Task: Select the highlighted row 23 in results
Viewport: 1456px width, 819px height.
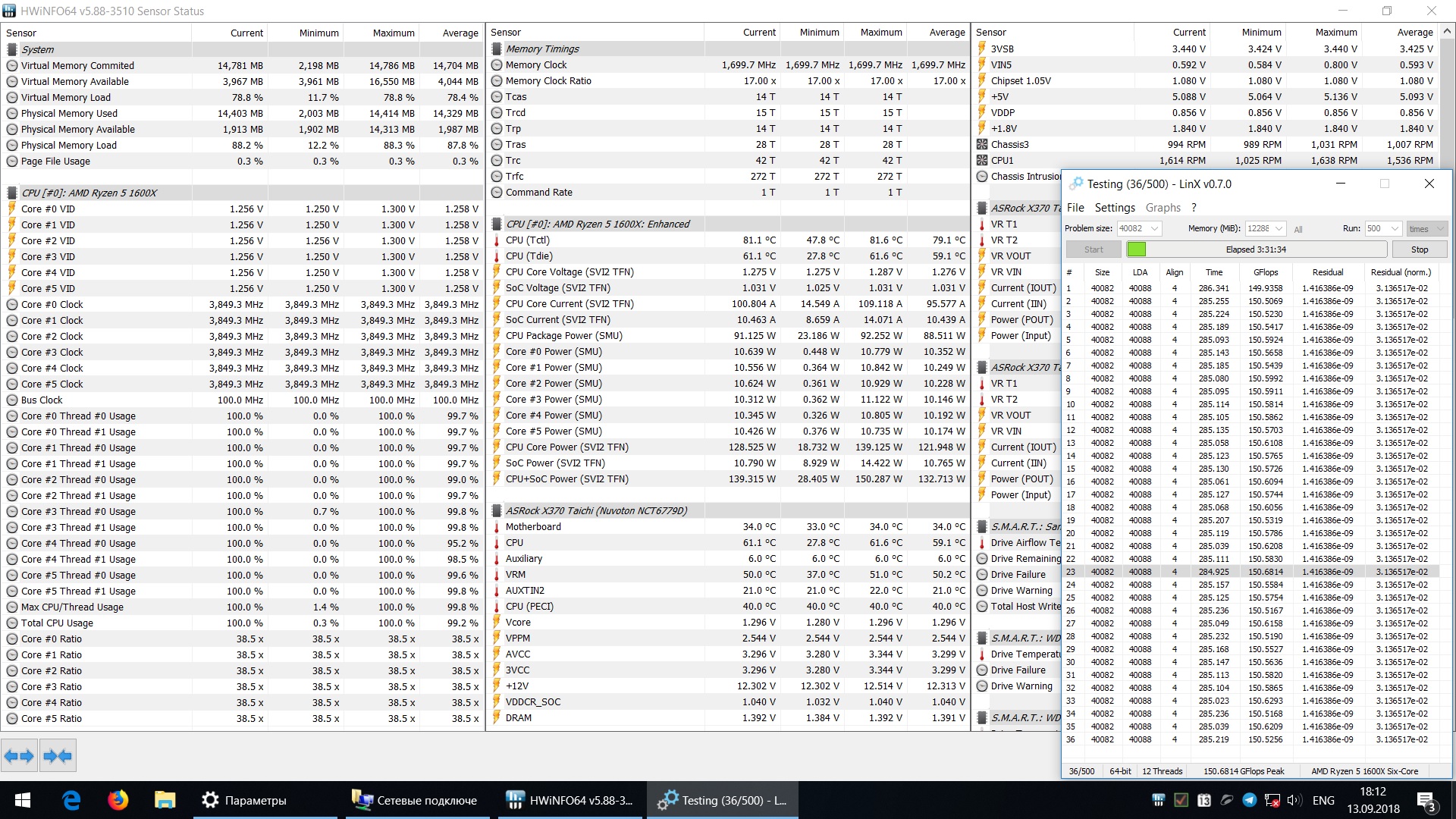Action: [x=1251, y=572]
